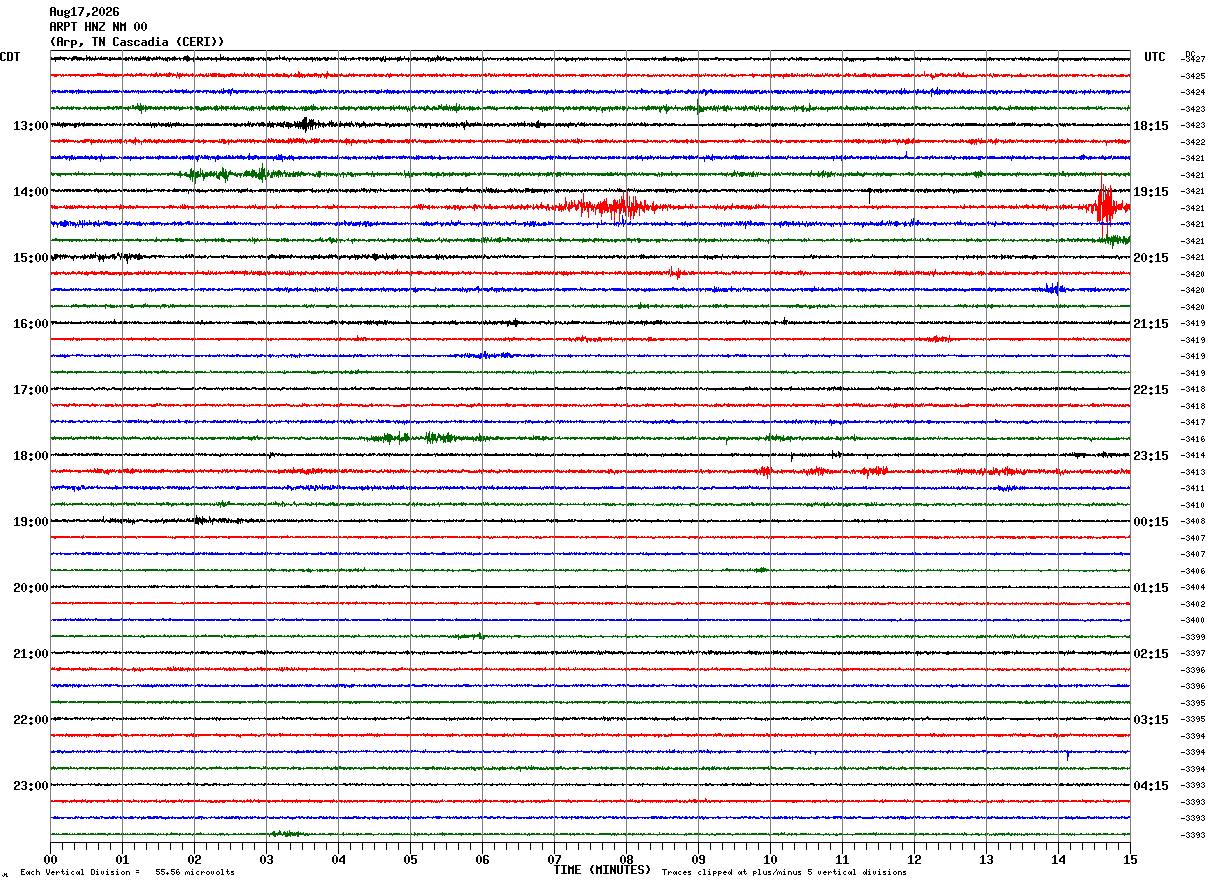This screenshot has height=886, width=1210.
Task: Click the black burst on the 19:00 trace near minute 2
Action: pyautogui.click(x=205, y=520)
